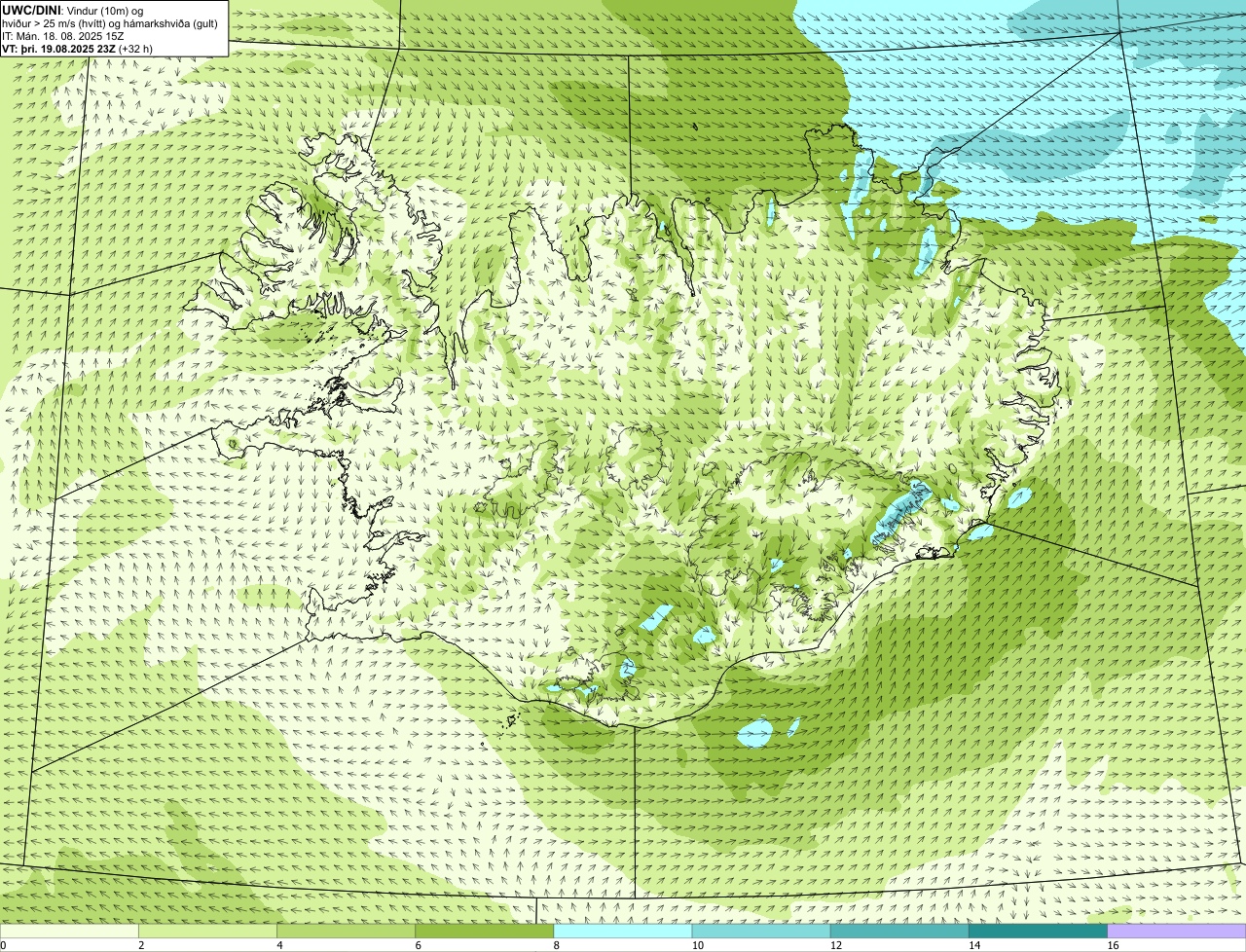Click the '12' label on the scale
Viewport: 1246px width, 952px height.
tap(835, 945)
